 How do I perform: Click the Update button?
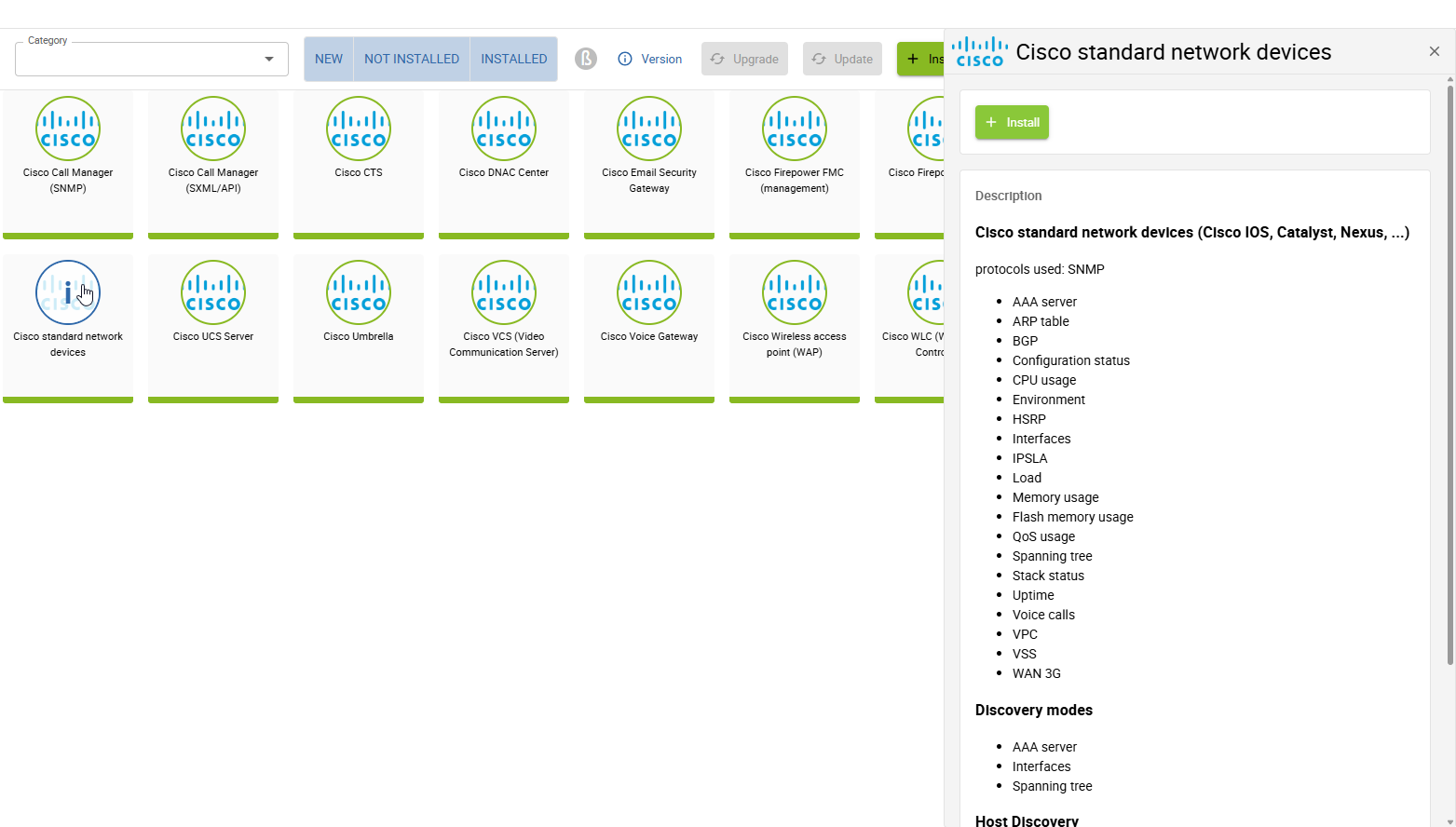pos(842,59)
